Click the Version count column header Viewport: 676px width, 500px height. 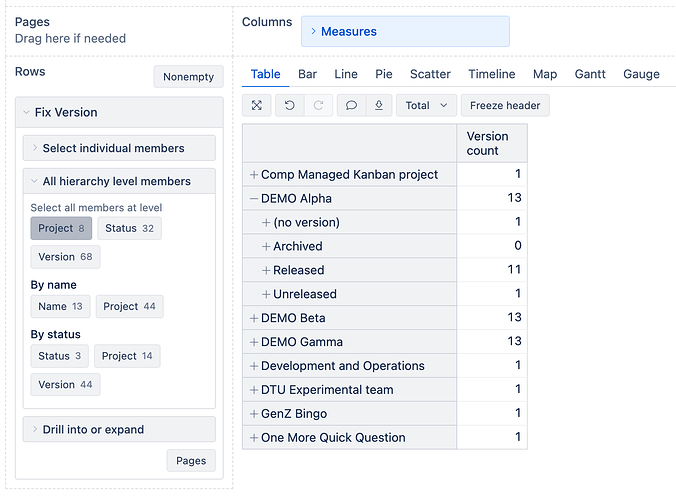click(491, 143)
